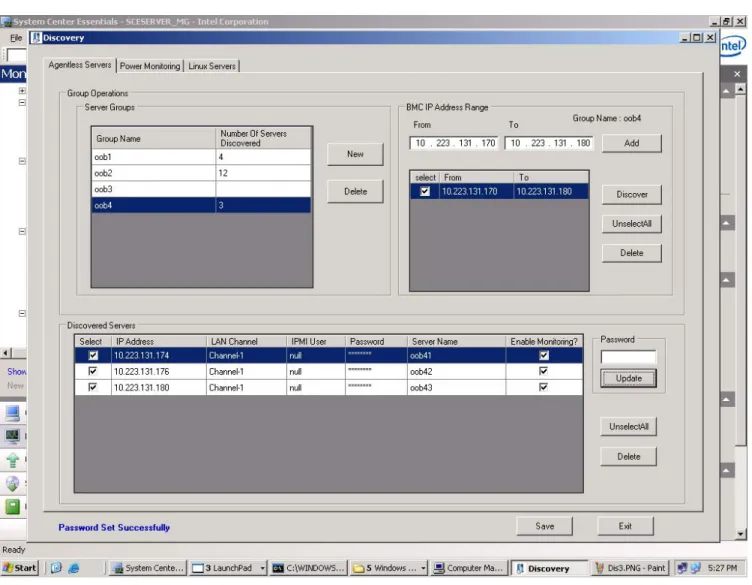
Task: Uncheck Select box for 10.223.131.174
Action: [x=93, y=355]
